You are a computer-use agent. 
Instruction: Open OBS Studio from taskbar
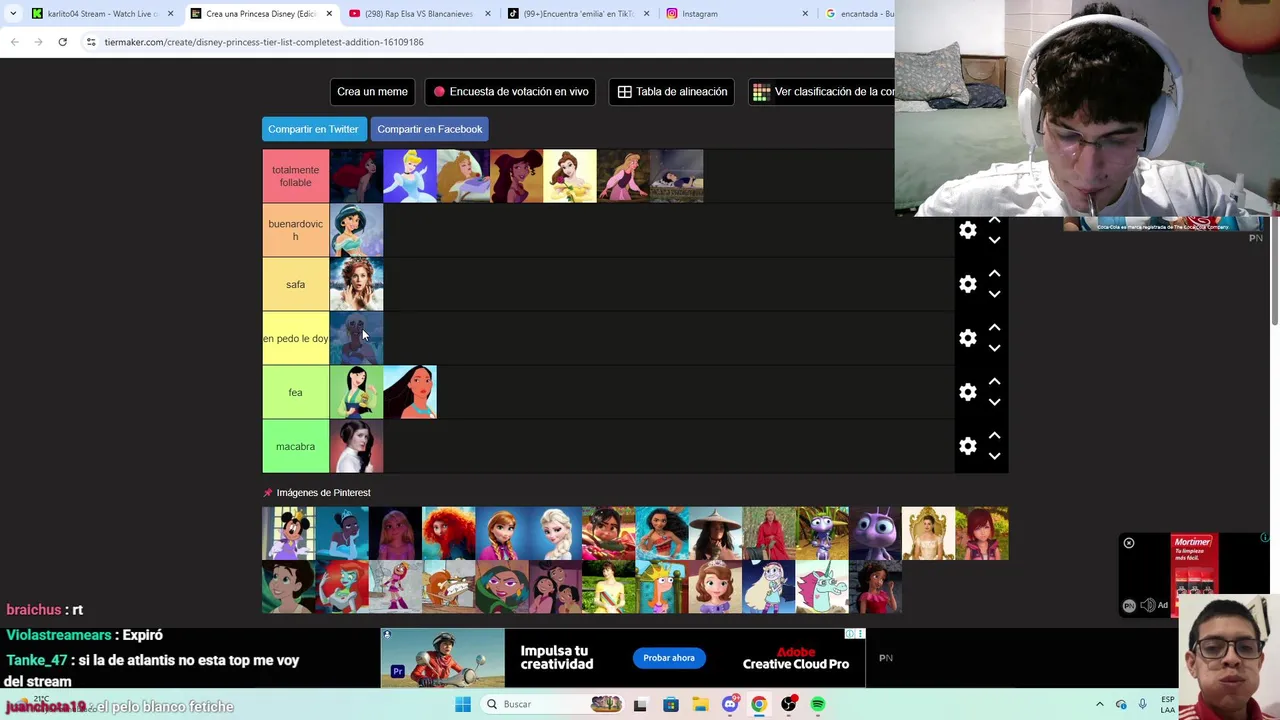789,704
